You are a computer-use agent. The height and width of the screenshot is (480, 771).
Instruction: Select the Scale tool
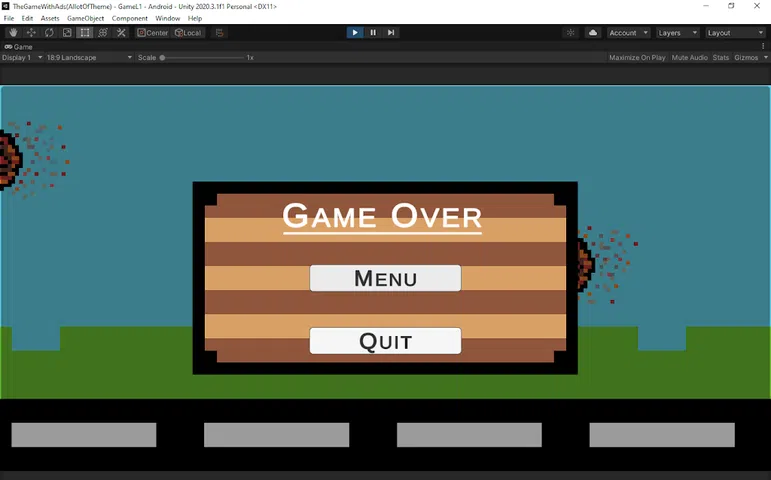pos(67,33)
